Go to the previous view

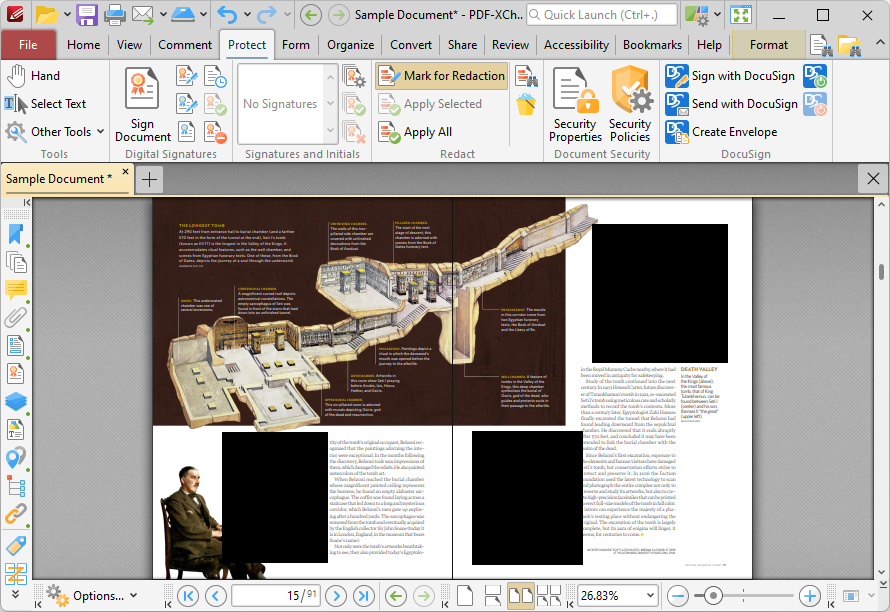coord(396,596)
